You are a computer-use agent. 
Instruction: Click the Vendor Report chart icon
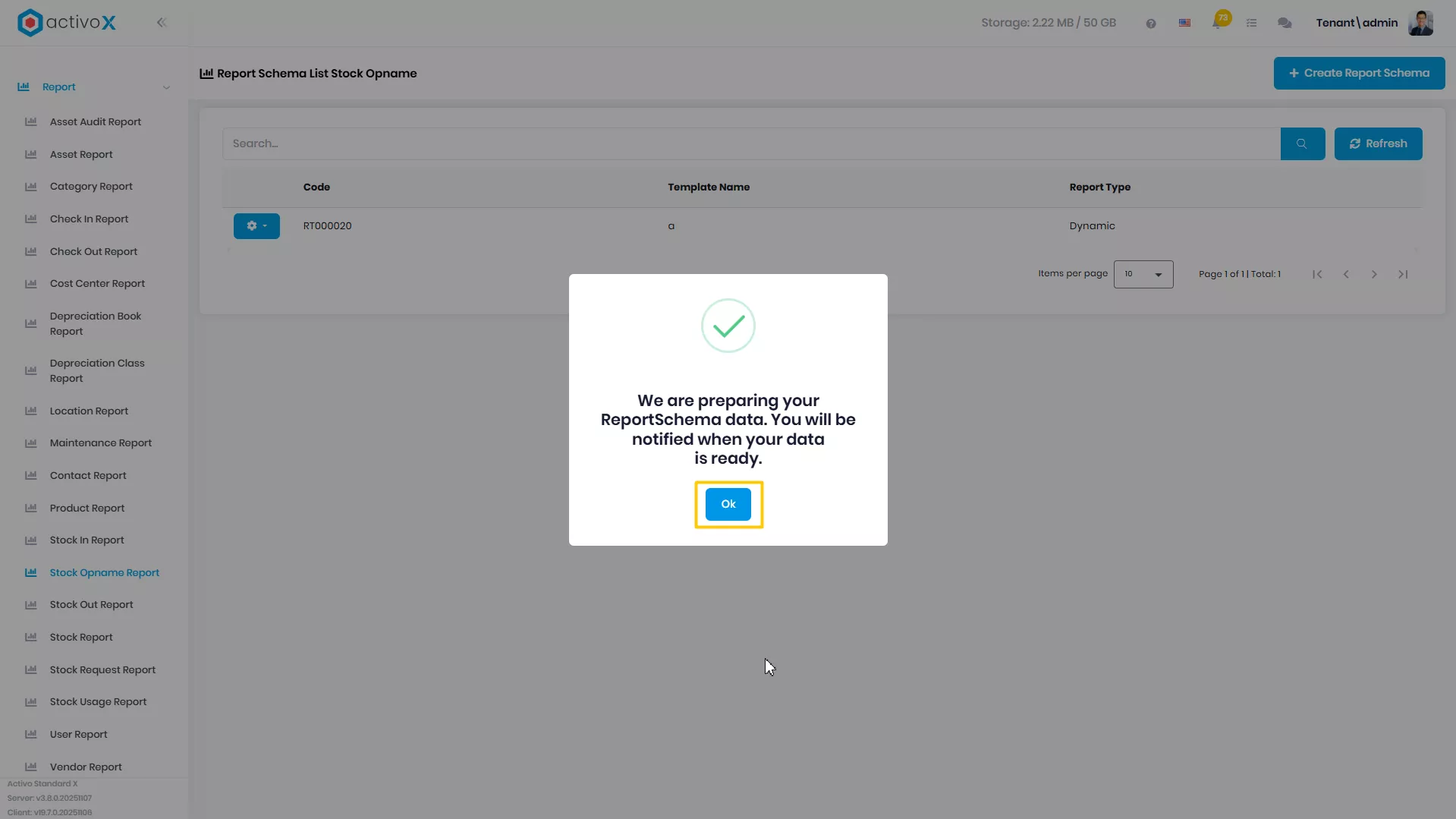click(31, 767)
